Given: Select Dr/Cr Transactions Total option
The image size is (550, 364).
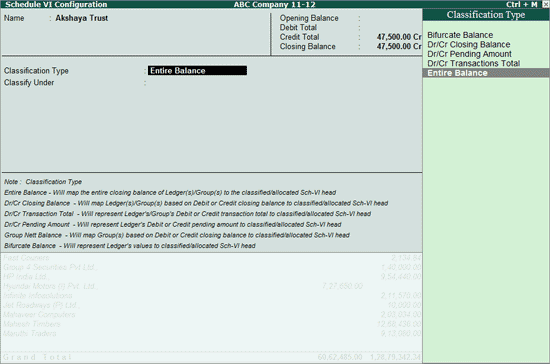Looking at the screenshot, I should tap(474, 63).
